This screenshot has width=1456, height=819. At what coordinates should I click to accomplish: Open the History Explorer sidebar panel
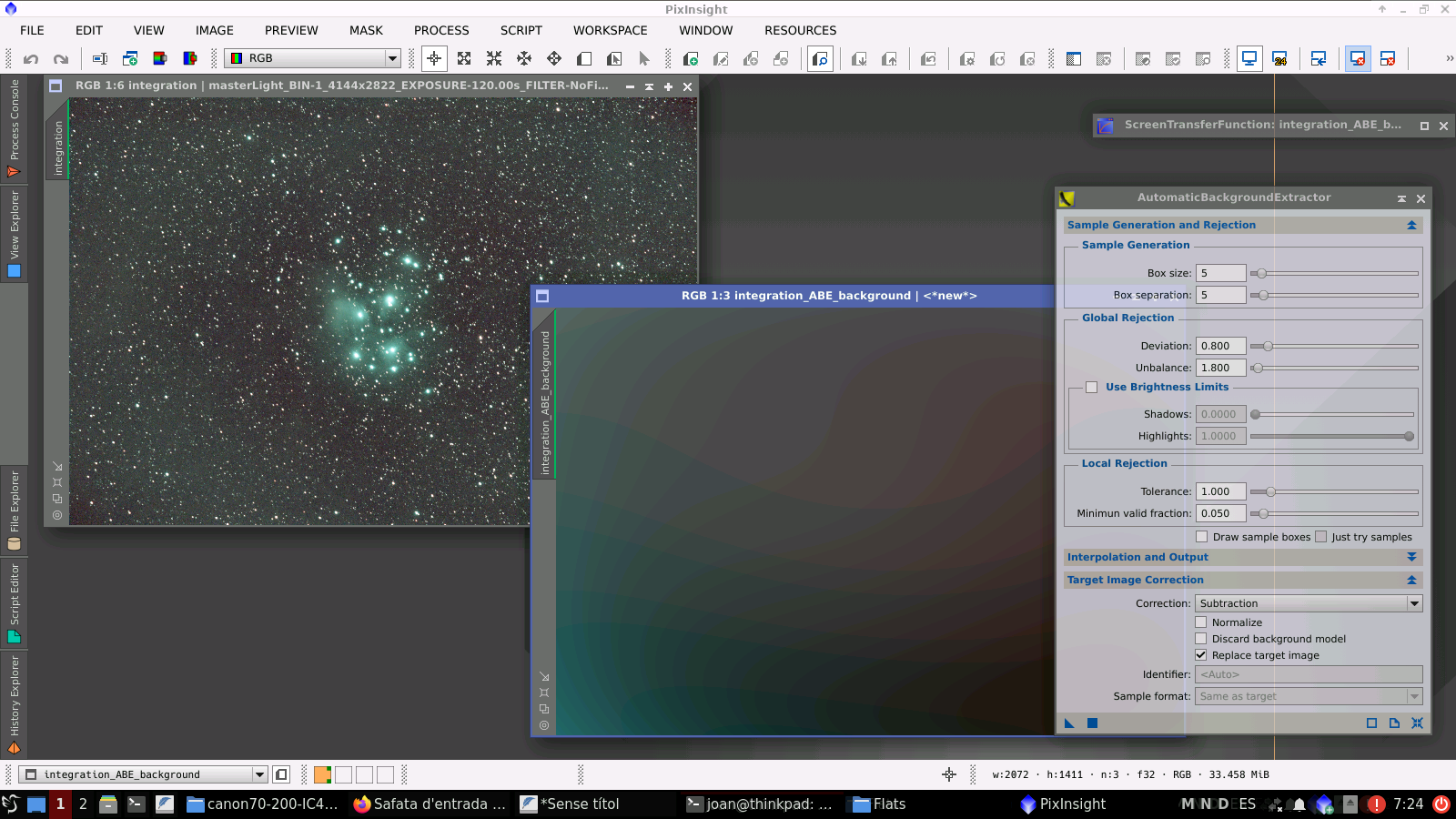click(14, 705)
